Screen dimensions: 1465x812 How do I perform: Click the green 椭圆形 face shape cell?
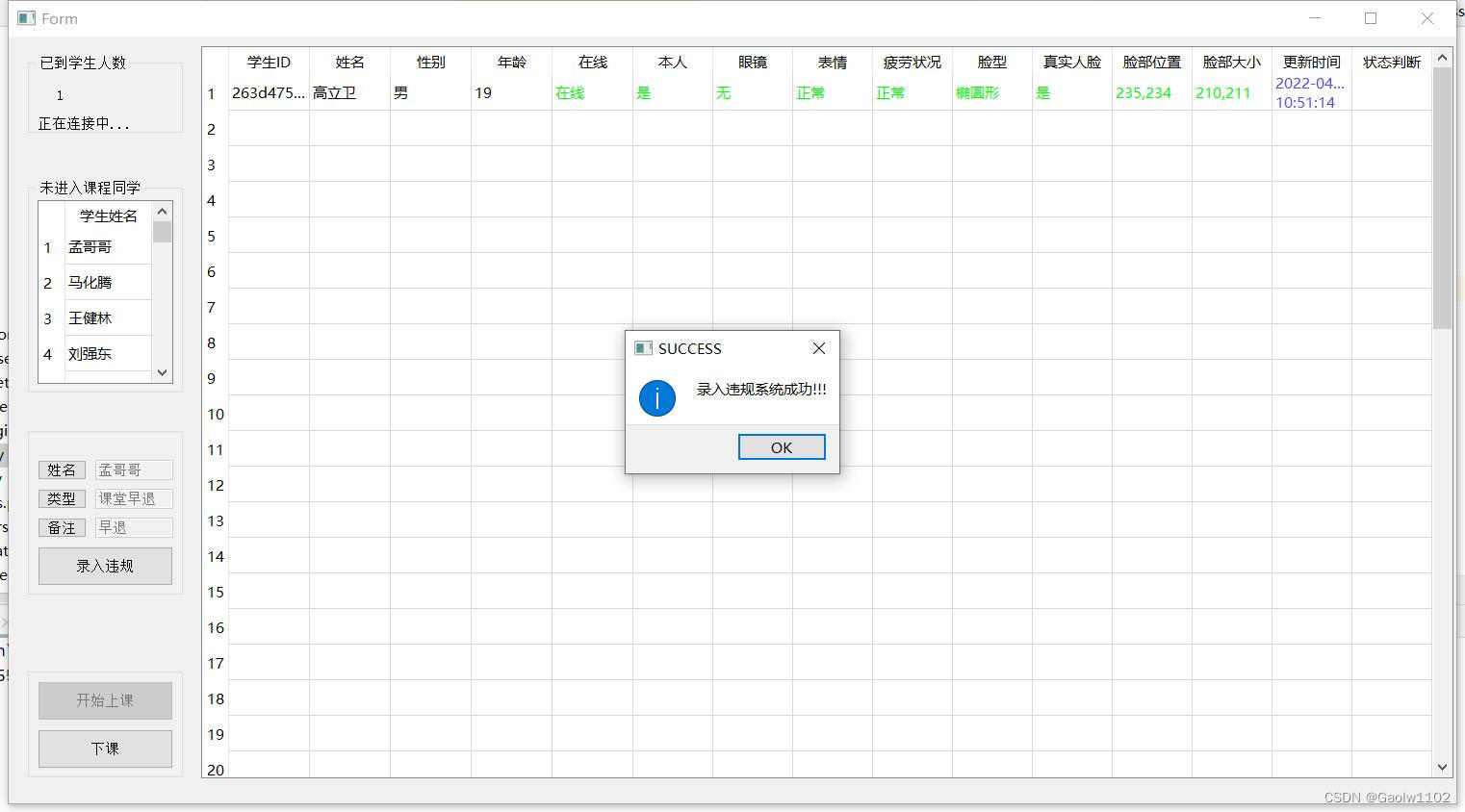click(x=991, y=92)
